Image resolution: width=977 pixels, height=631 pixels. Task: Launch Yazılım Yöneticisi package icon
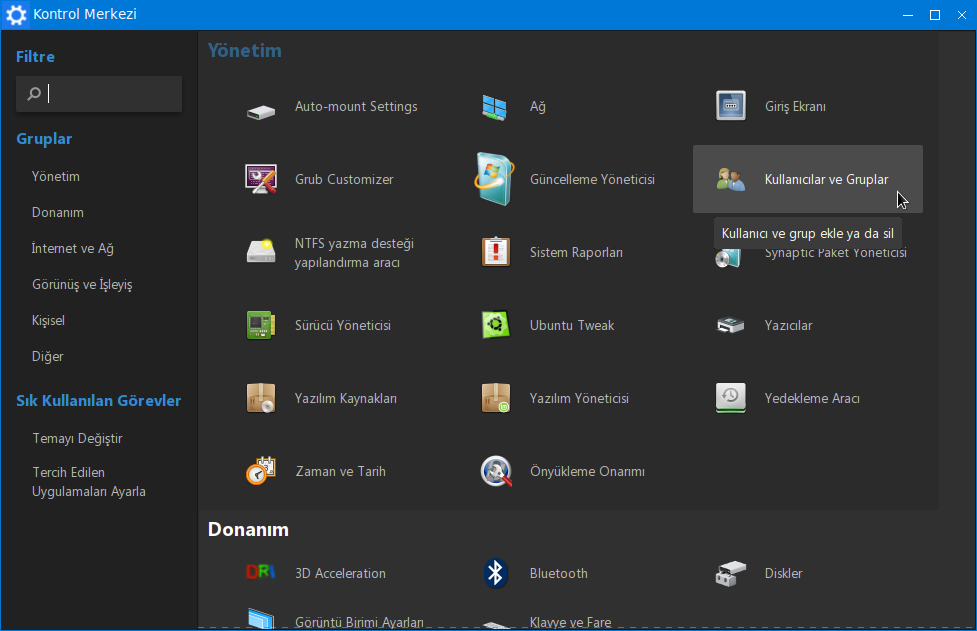pyautogui.click(x=496, y=398)
